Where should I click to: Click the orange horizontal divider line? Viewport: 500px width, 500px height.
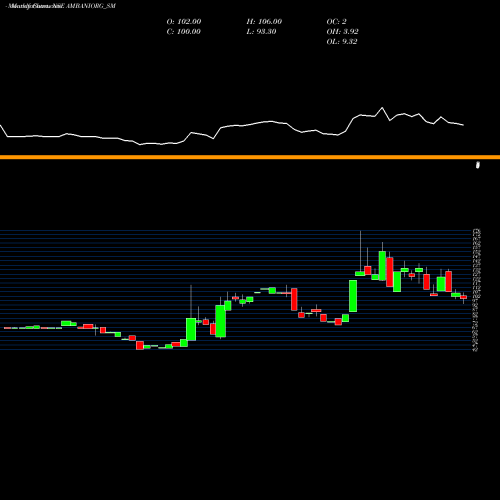click(x=250, y=157)
